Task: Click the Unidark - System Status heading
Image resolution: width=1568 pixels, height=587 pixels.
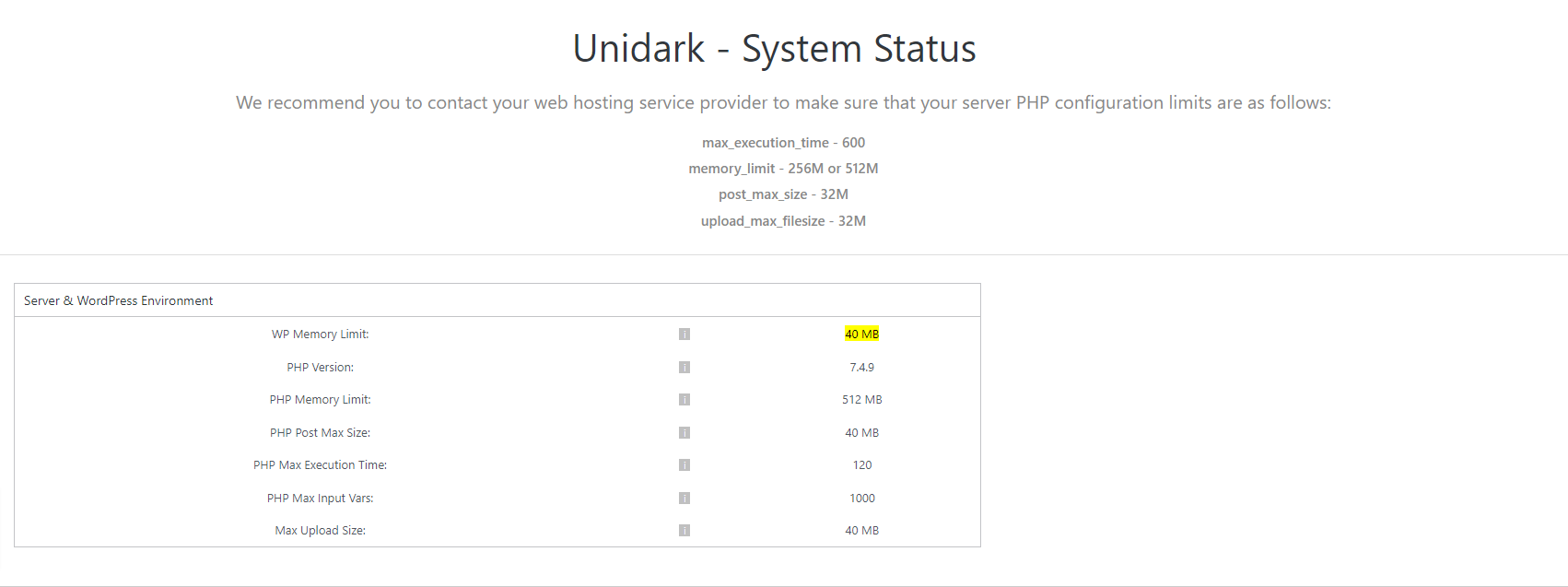Action: (x=775, y=48)
